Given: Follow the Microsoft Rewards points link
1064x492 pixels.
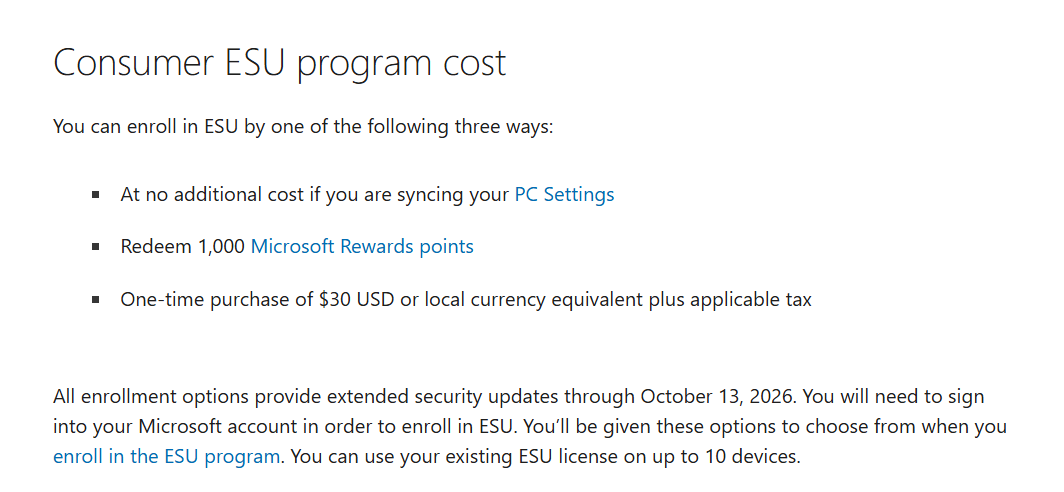Looking at the screenshot, I should pyautogui.click(x=362, y=246).
